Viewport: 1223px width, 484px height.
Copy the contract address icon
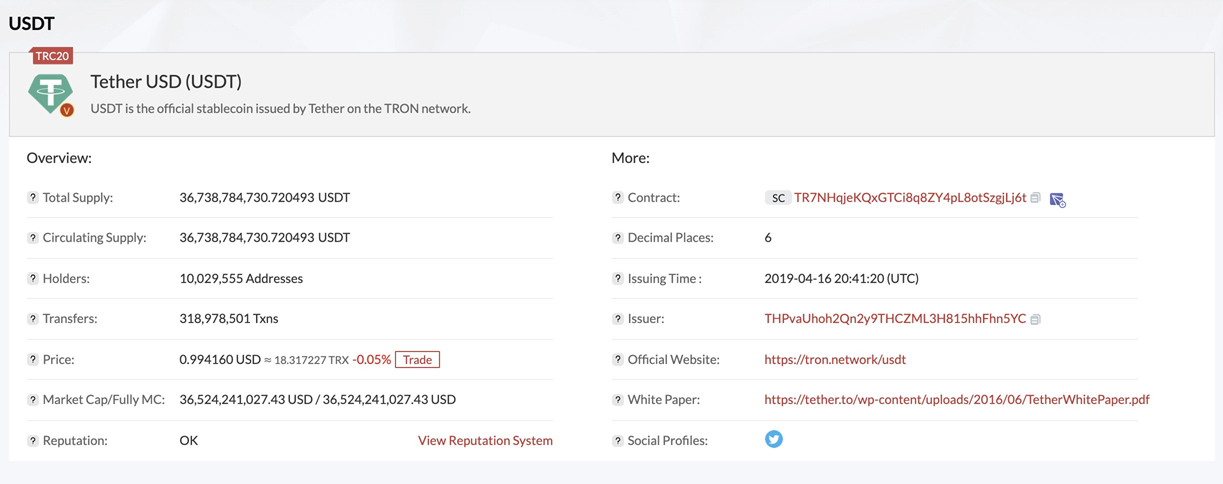pos(1036,198)
